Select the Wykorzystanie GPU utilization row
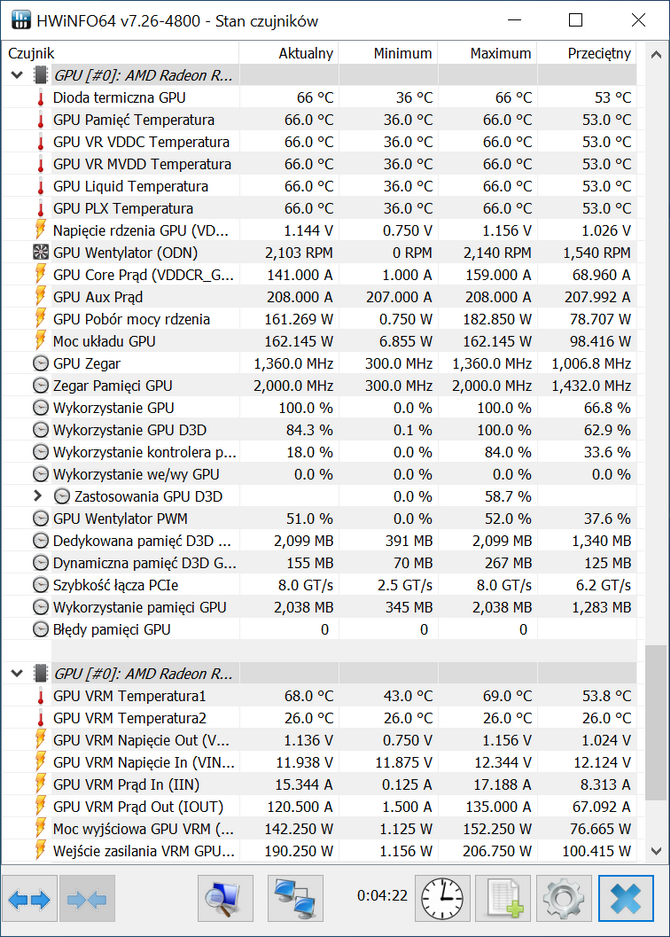This screenshot has height=937, width=670. (319, 408)
